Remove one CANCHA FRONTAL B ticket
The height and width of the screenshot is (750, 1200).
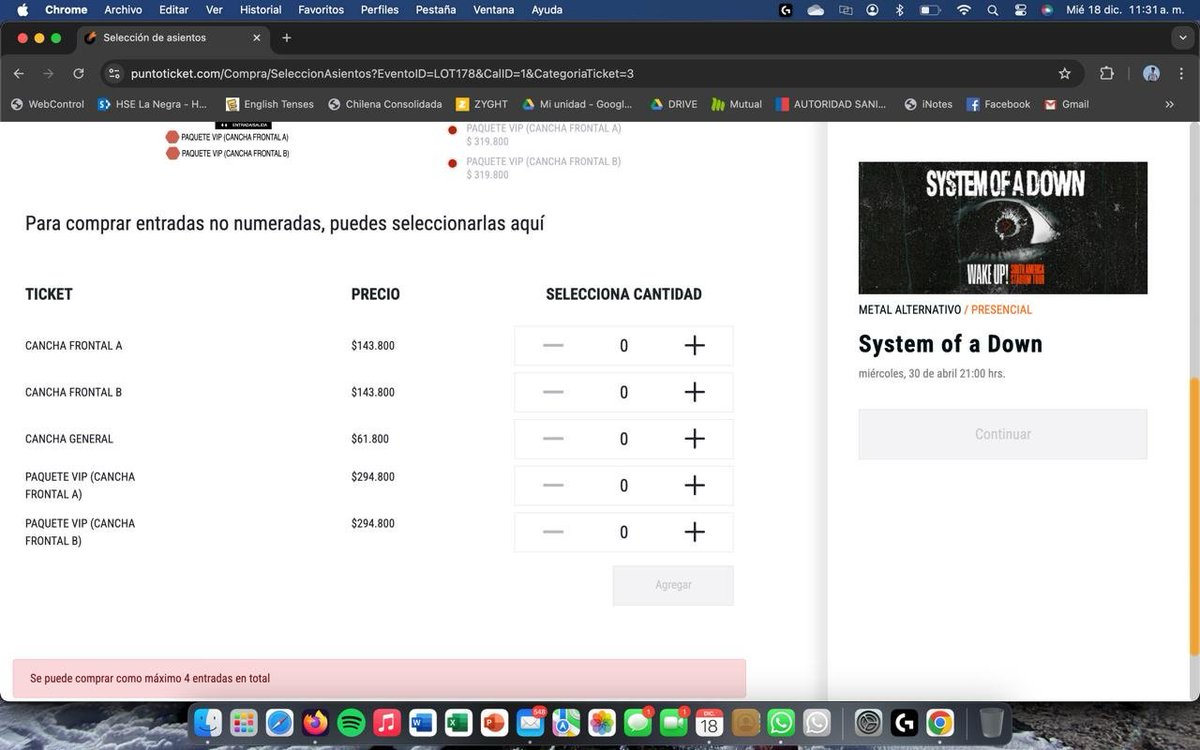(553, 392)
